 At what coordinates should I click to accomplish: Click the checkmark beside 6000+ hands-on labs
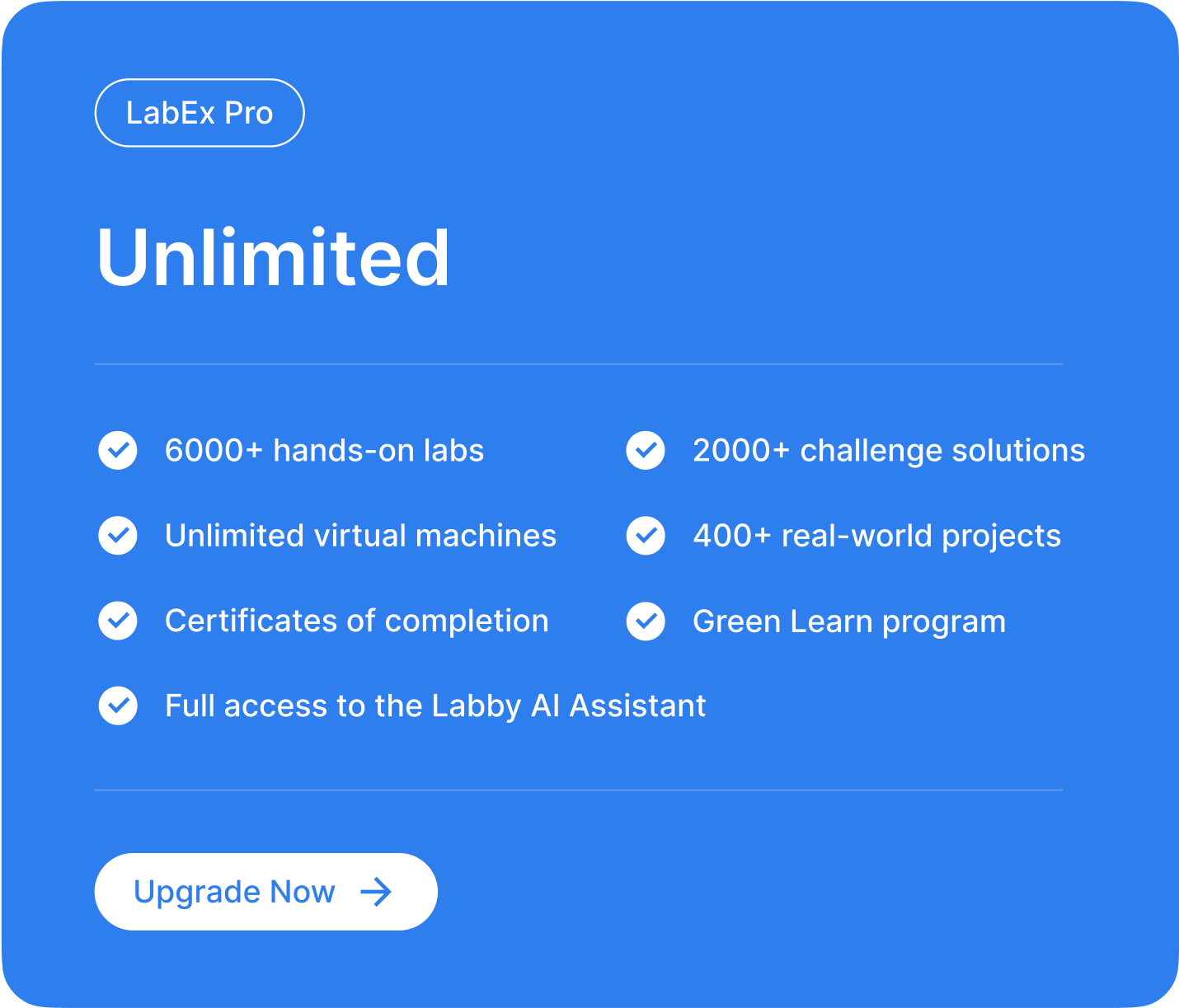pyautogui.click(x=118, y=450)
